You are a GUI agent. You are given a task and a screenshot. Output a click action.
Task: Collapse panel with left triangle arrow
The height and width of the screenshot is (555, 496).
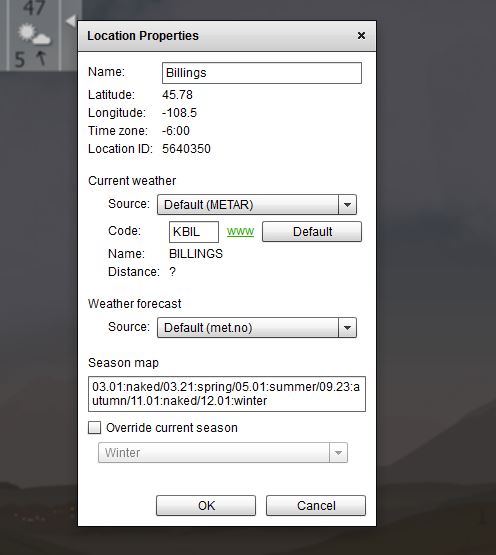pyautogui.click(x=71, y=21)
